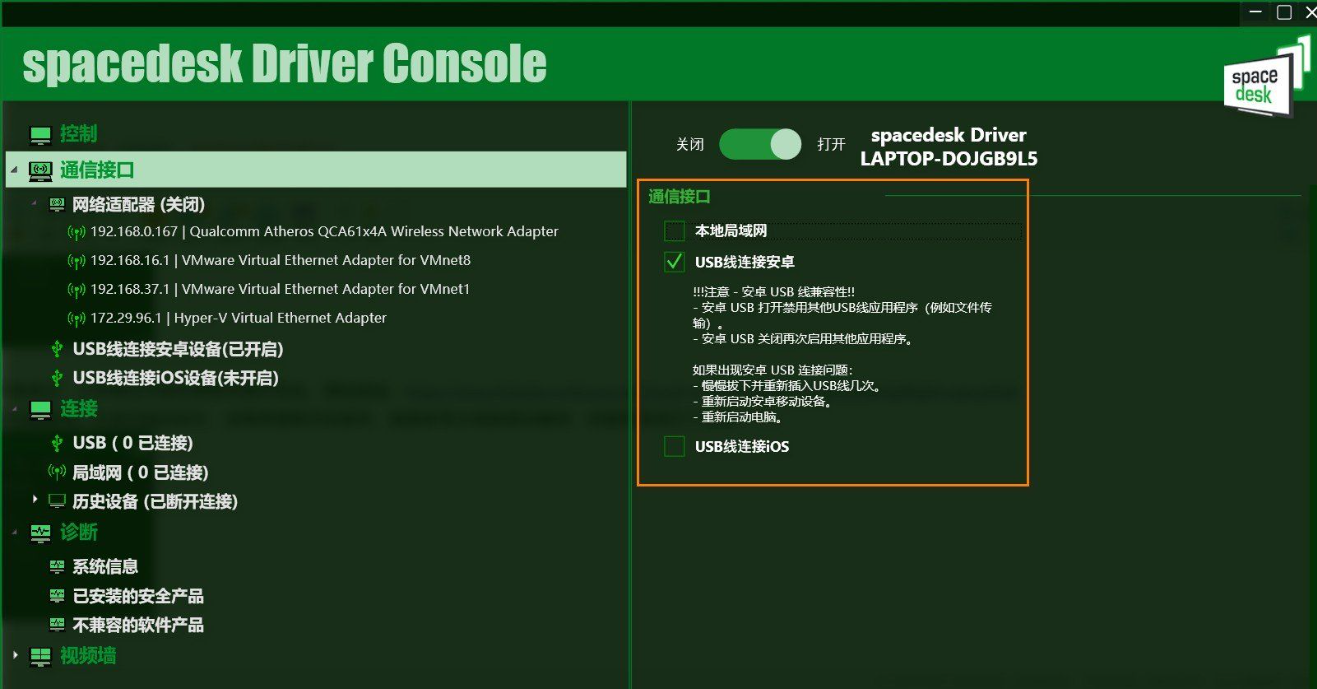Select Qualcomm Atheros QCA61x4A Wireless Network Adapter row
This screenshot has width=1317, height=689.
[x=324, y=232]
